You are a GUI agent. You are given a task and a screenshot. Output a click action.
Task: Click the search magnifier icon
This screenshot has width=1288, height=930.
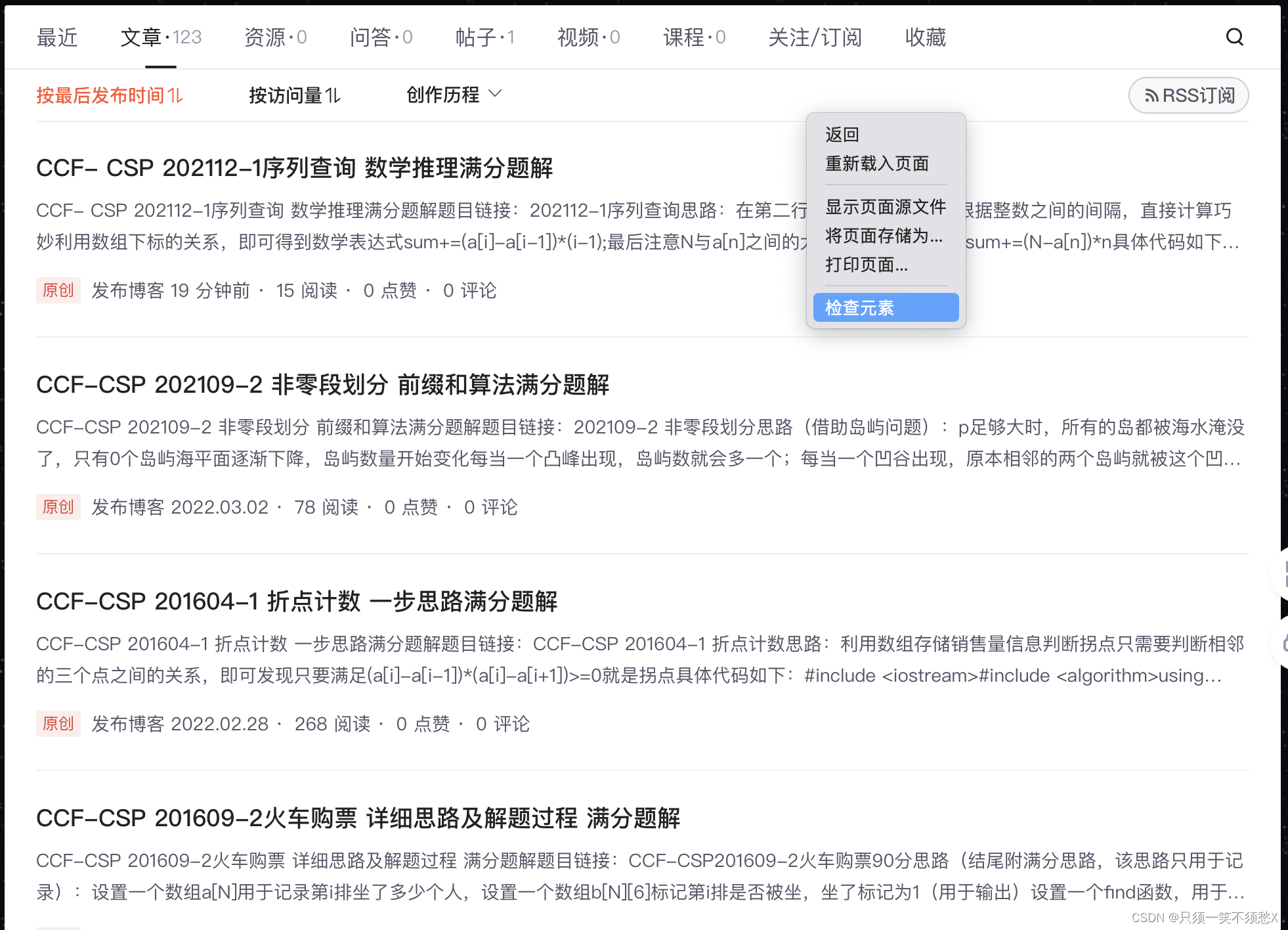pos(1234,37)
